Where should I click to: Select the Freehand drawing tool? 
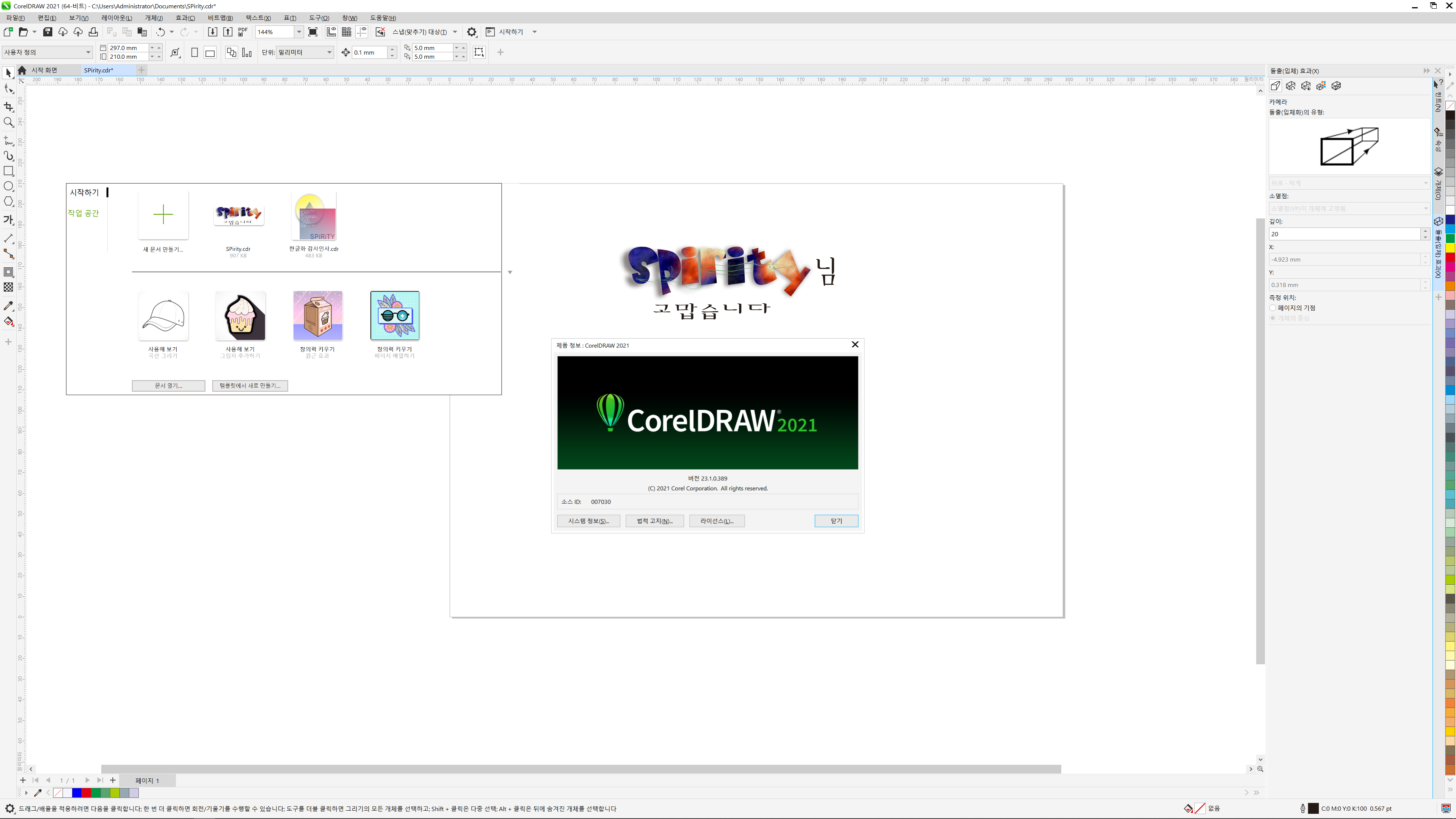coord(8,140)
